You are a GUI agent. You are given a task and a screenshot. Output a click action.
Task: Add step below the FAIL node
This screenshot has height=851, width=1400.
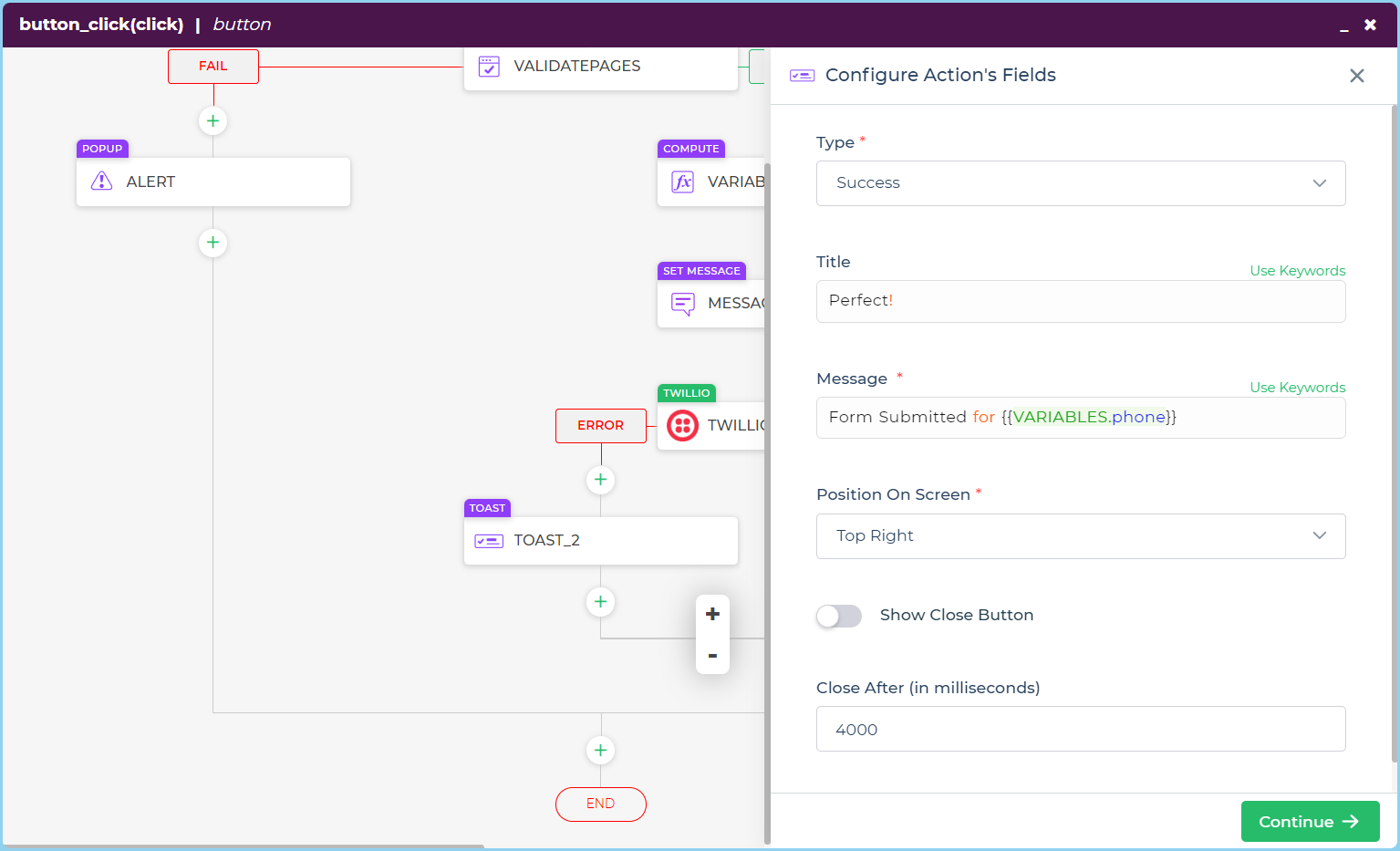point(213,120)
